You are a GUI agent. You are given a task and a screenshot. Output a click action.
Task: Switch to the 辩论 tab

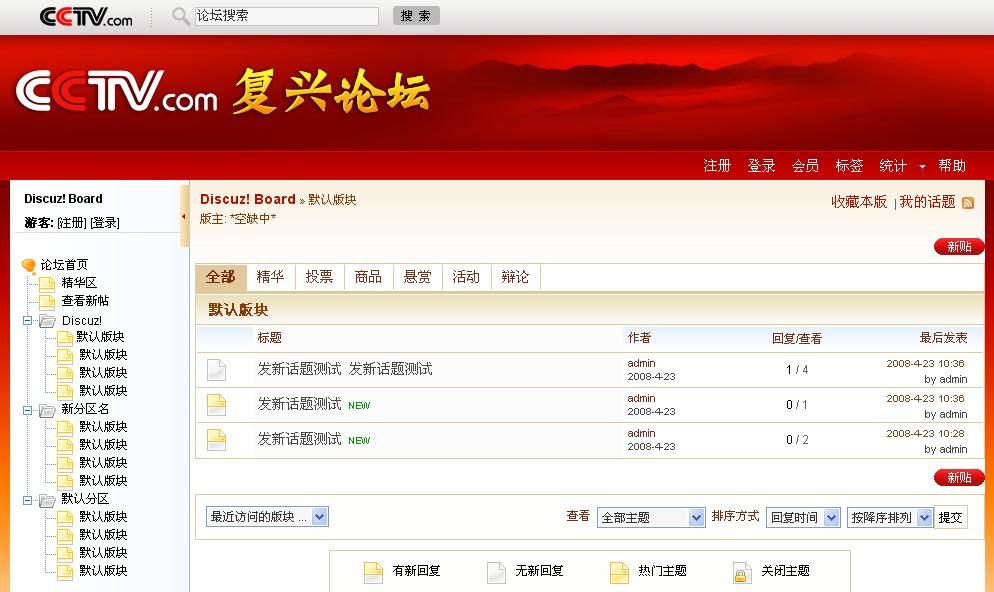coord(515,277)
